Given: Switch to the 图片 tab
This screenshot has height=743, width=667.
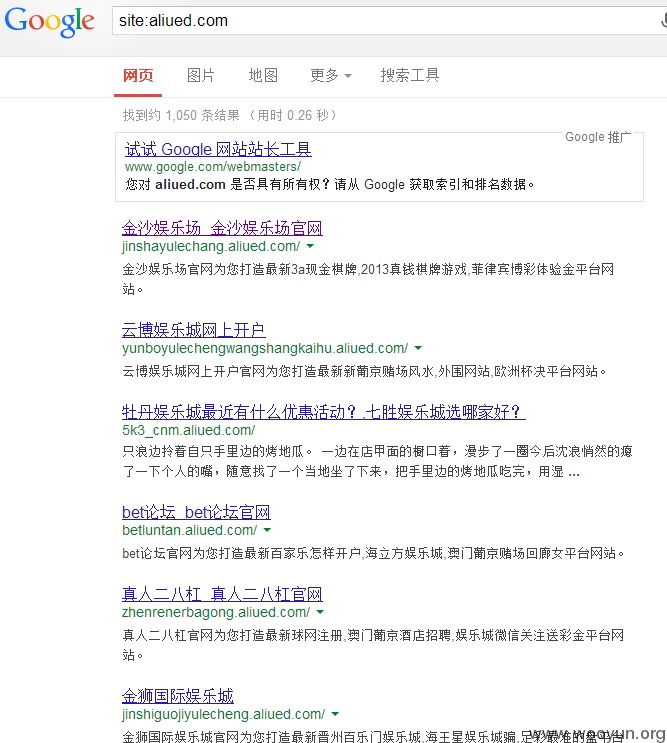Looking at the screenshot, I should [201, 75].
